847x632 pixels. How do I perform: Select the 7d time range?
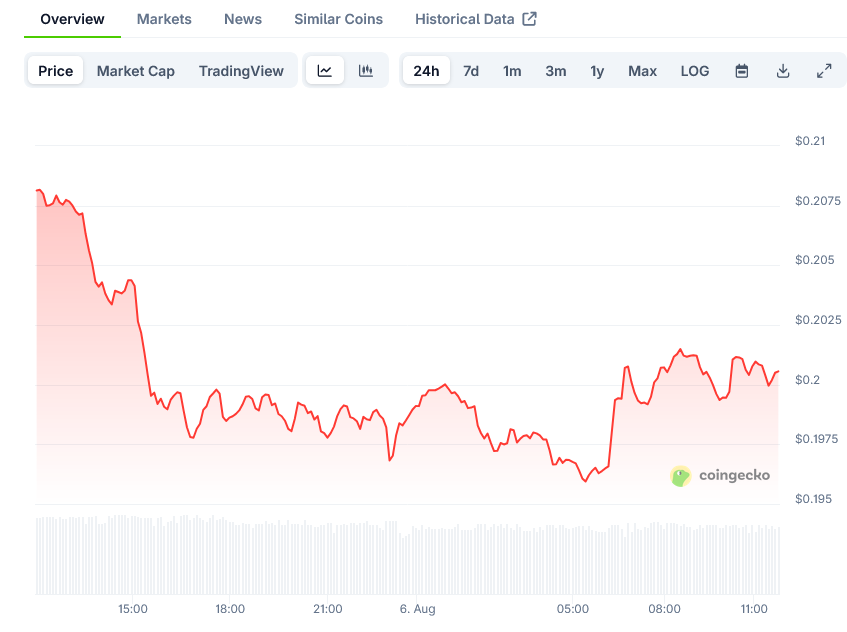click(x=471, y=71)
